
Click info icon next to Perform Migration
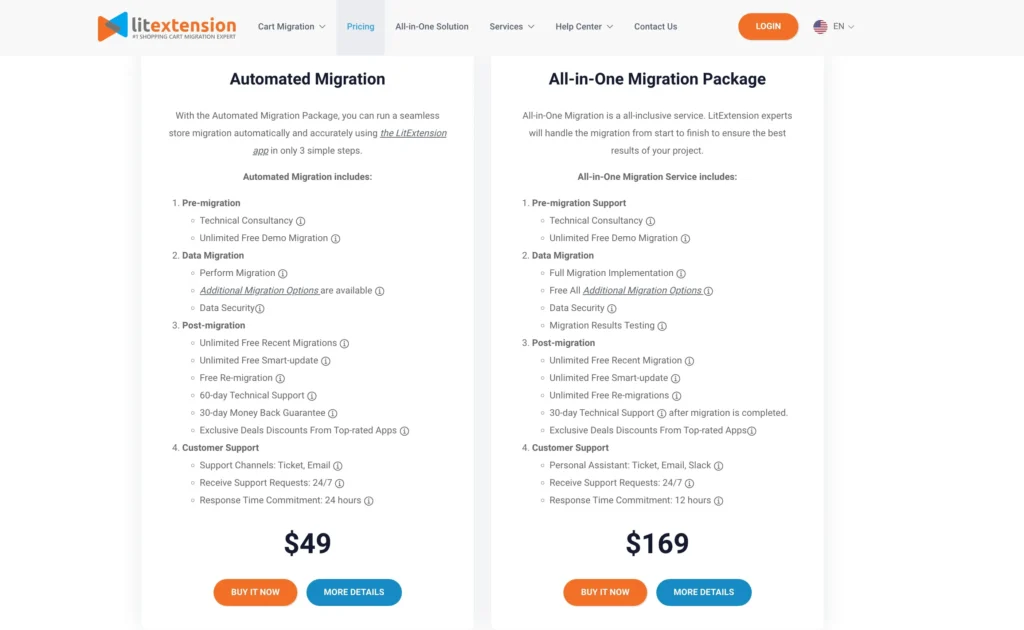pyautogui.click(x=283, y=274)
